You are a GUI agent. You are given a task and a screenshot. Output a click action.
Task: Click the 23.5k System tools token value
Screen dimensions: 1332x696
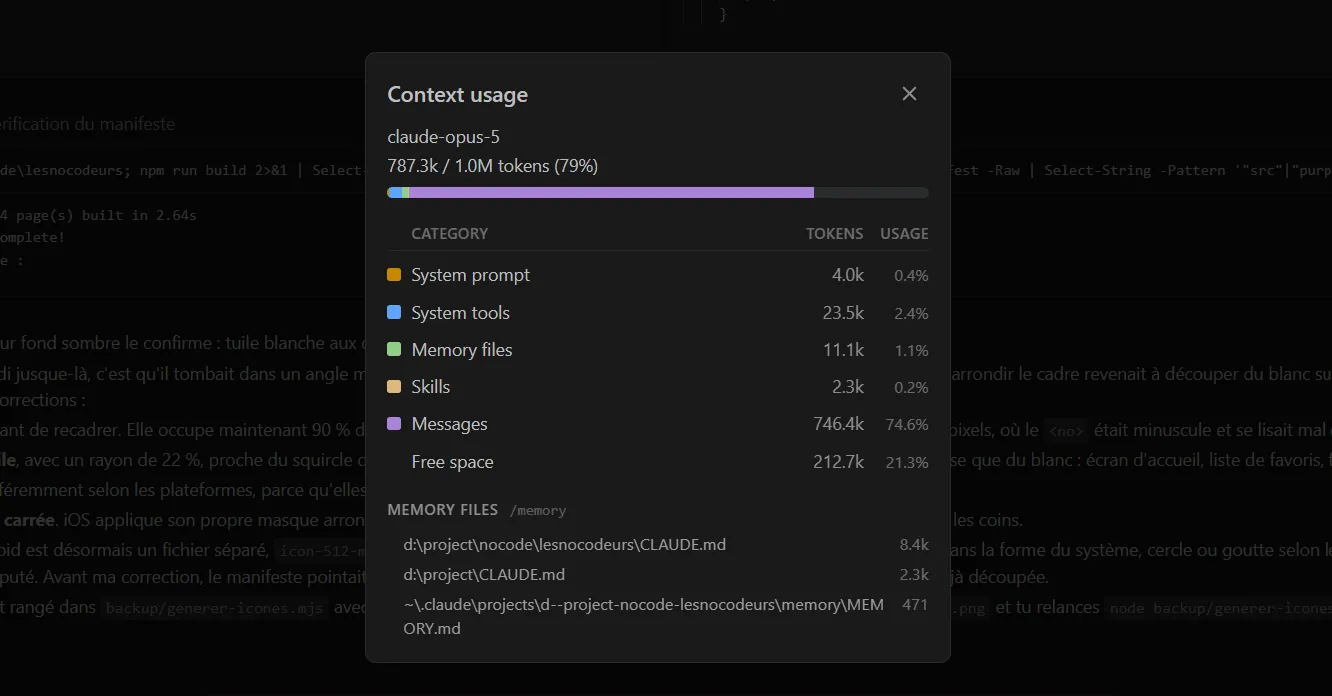click(843, 313)
